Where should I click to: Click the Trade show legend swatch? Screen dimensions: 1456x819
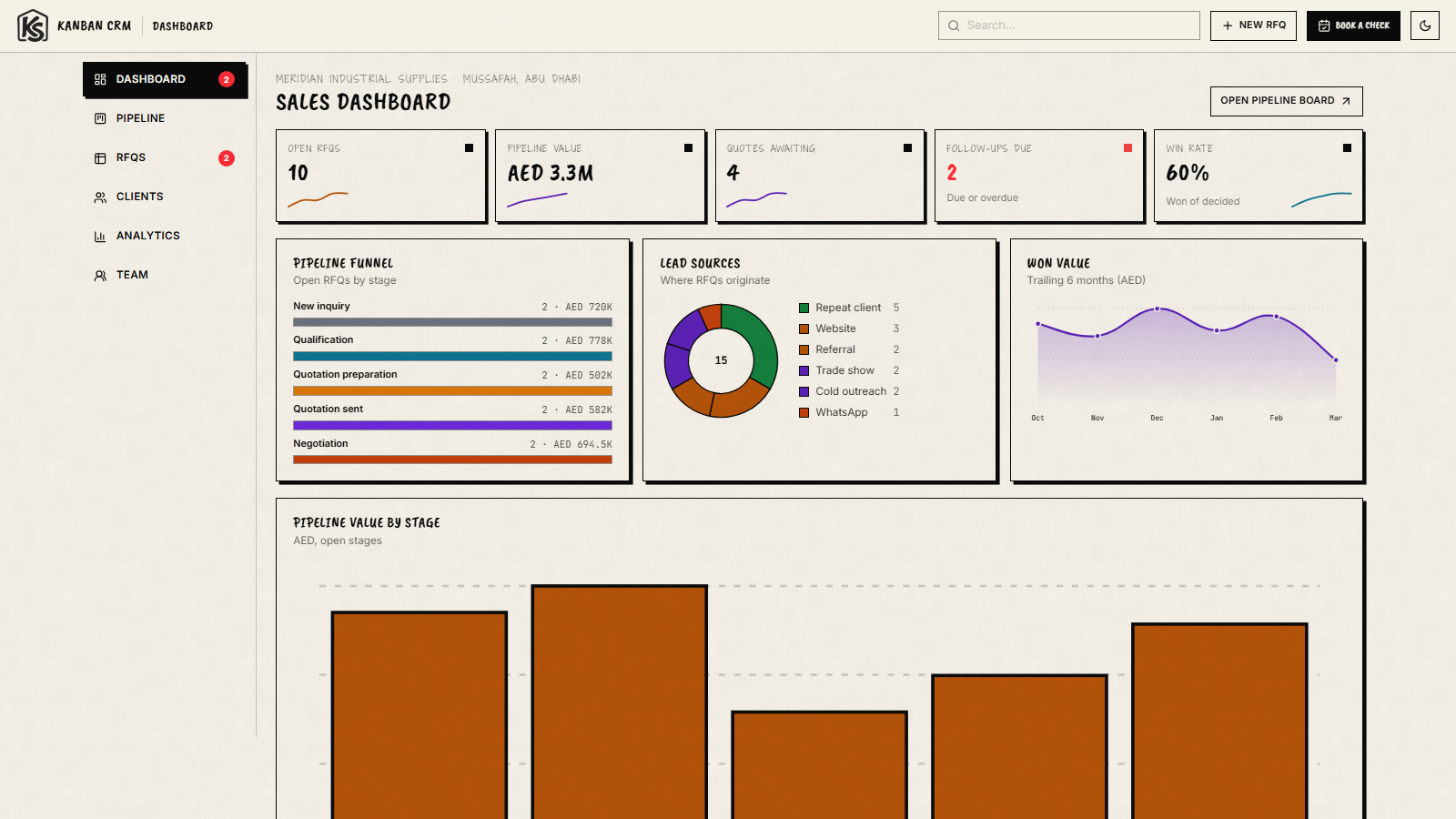tap(804, 370)
